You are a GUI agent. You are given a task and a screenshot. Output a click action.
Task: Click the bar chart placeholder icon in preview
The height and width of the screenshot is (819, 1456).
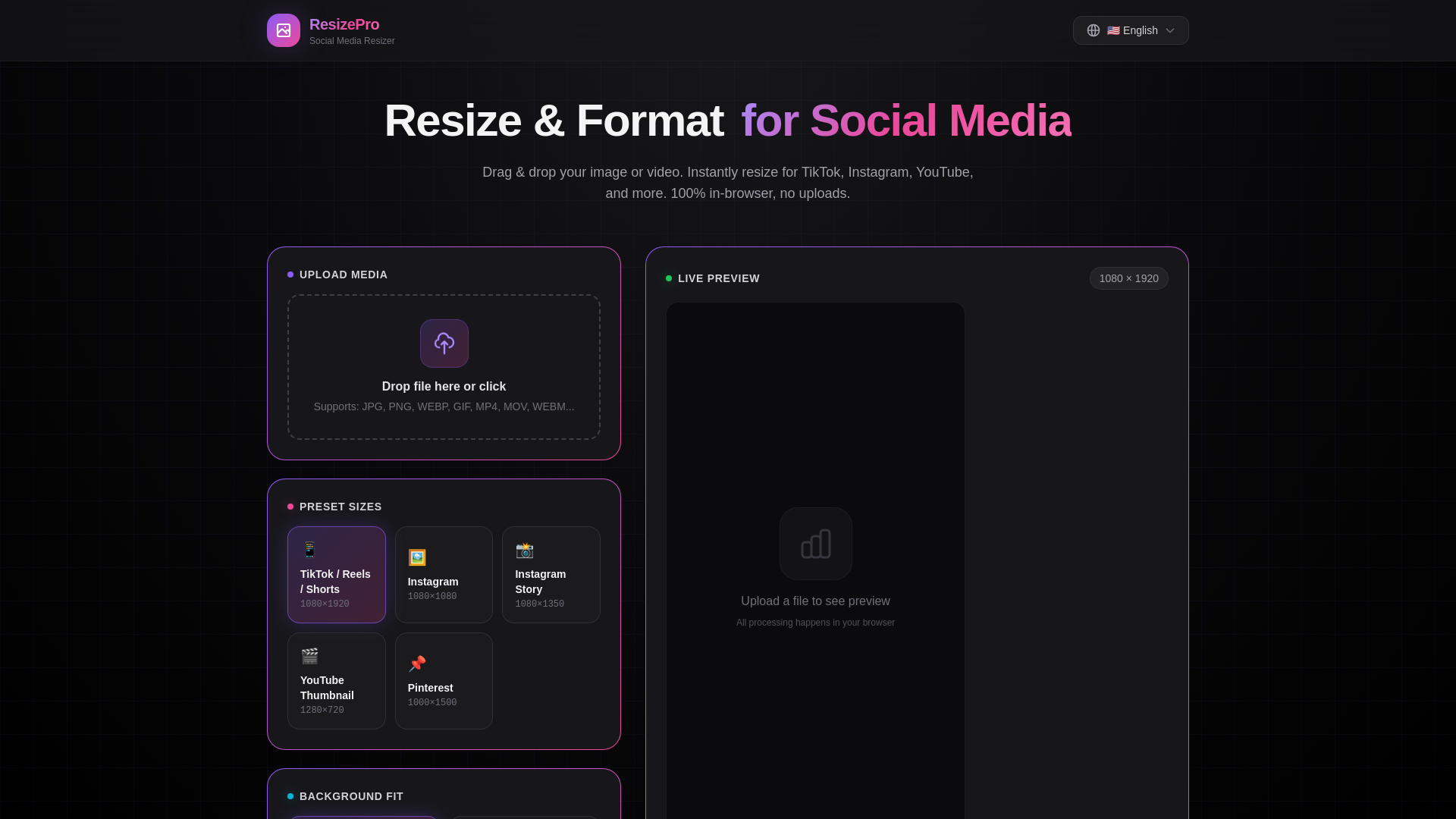(816, 544)
